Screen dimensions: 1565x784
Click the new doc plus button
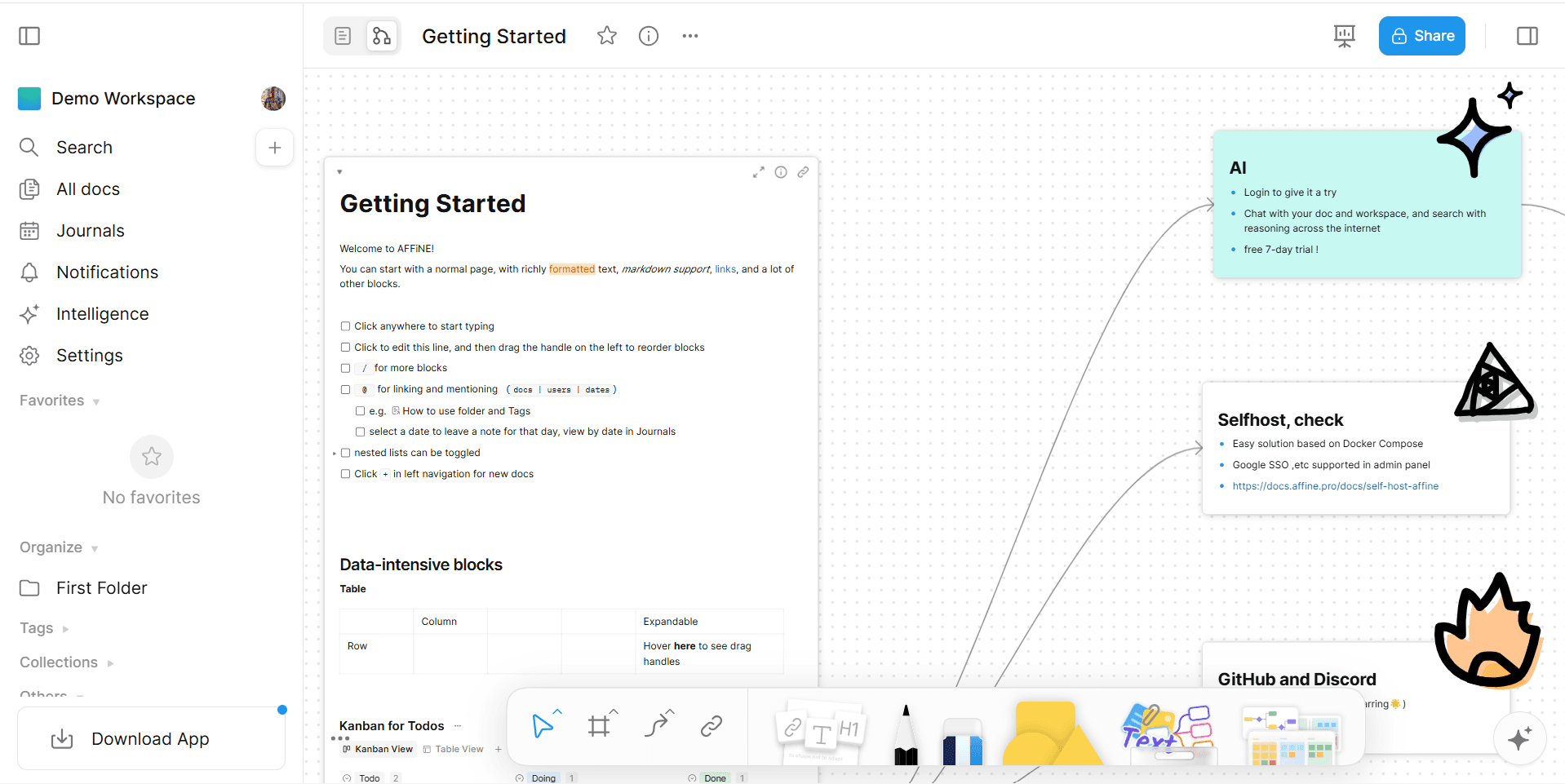click(x=275, y=148)
